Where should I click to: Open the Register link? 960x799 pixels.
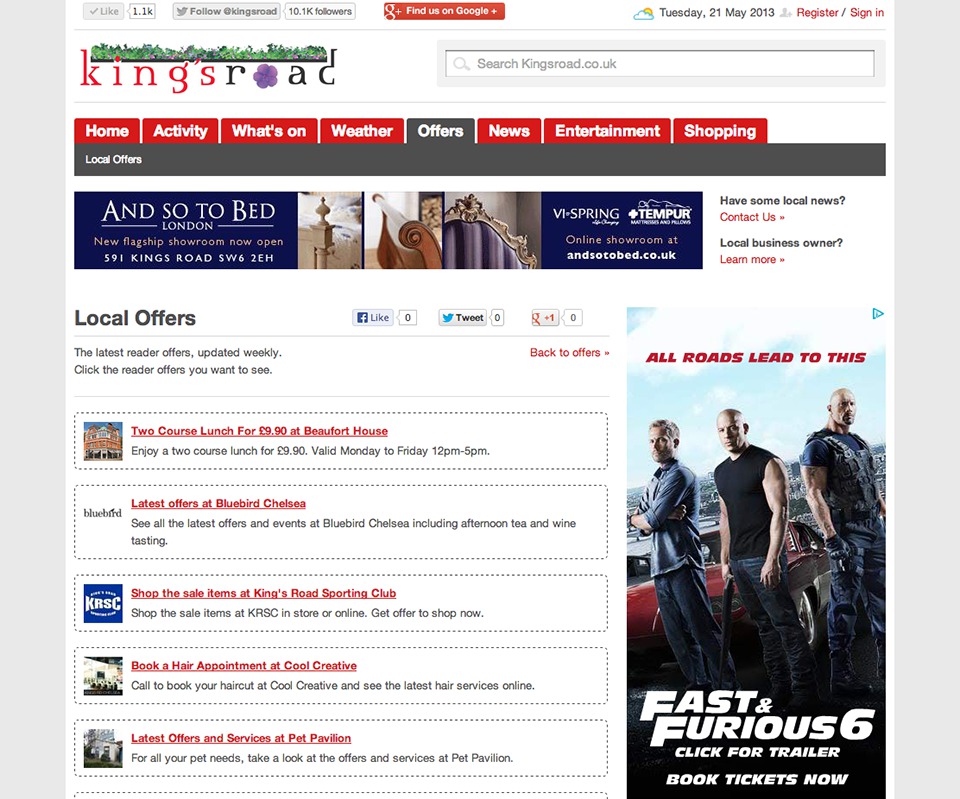tap(817, 12)
